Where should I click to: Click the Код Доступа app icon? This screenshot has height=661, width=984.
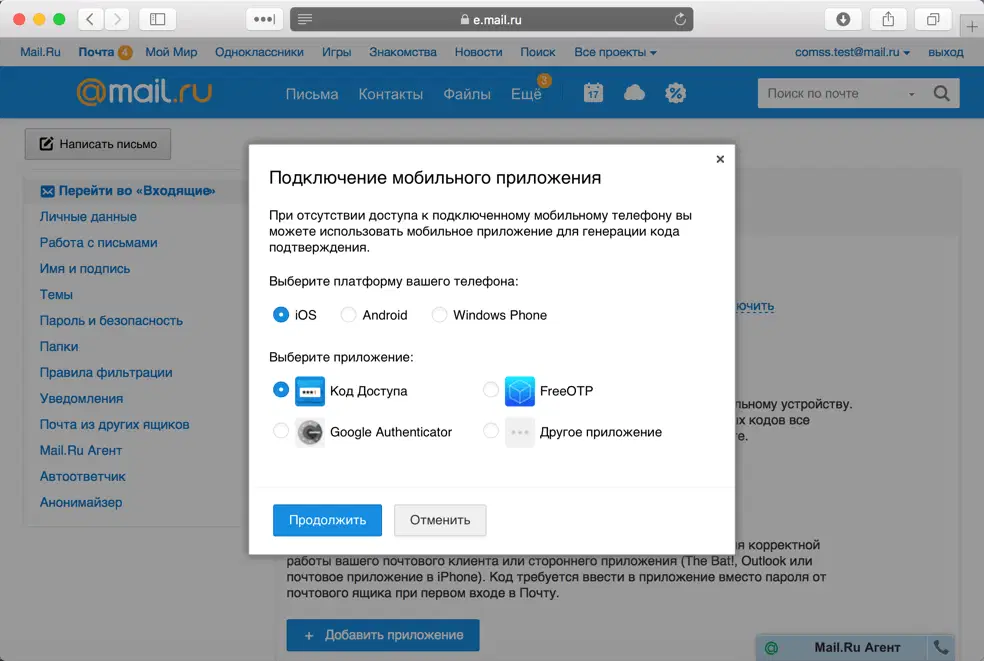pos(310,391)
